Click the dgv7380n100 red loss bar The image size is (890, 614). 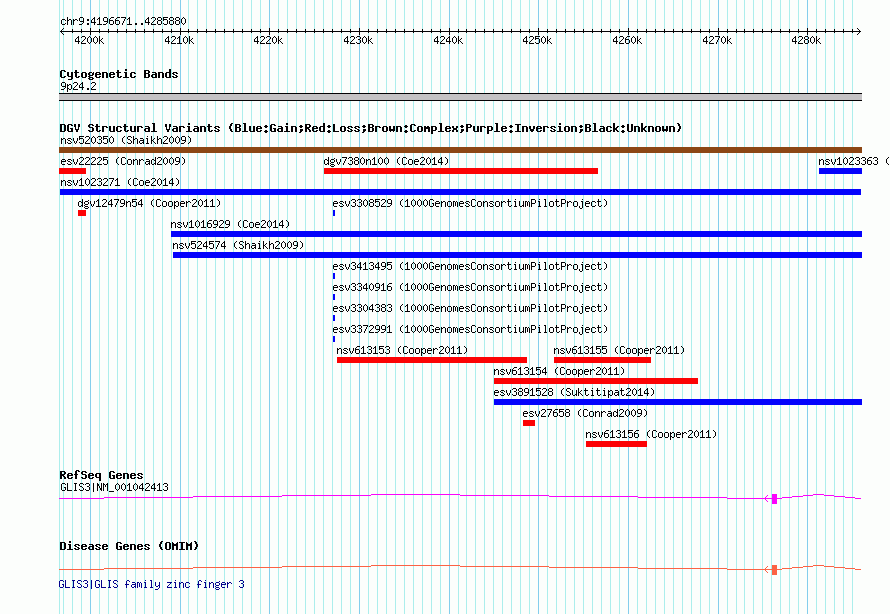(x=461, y=171)
